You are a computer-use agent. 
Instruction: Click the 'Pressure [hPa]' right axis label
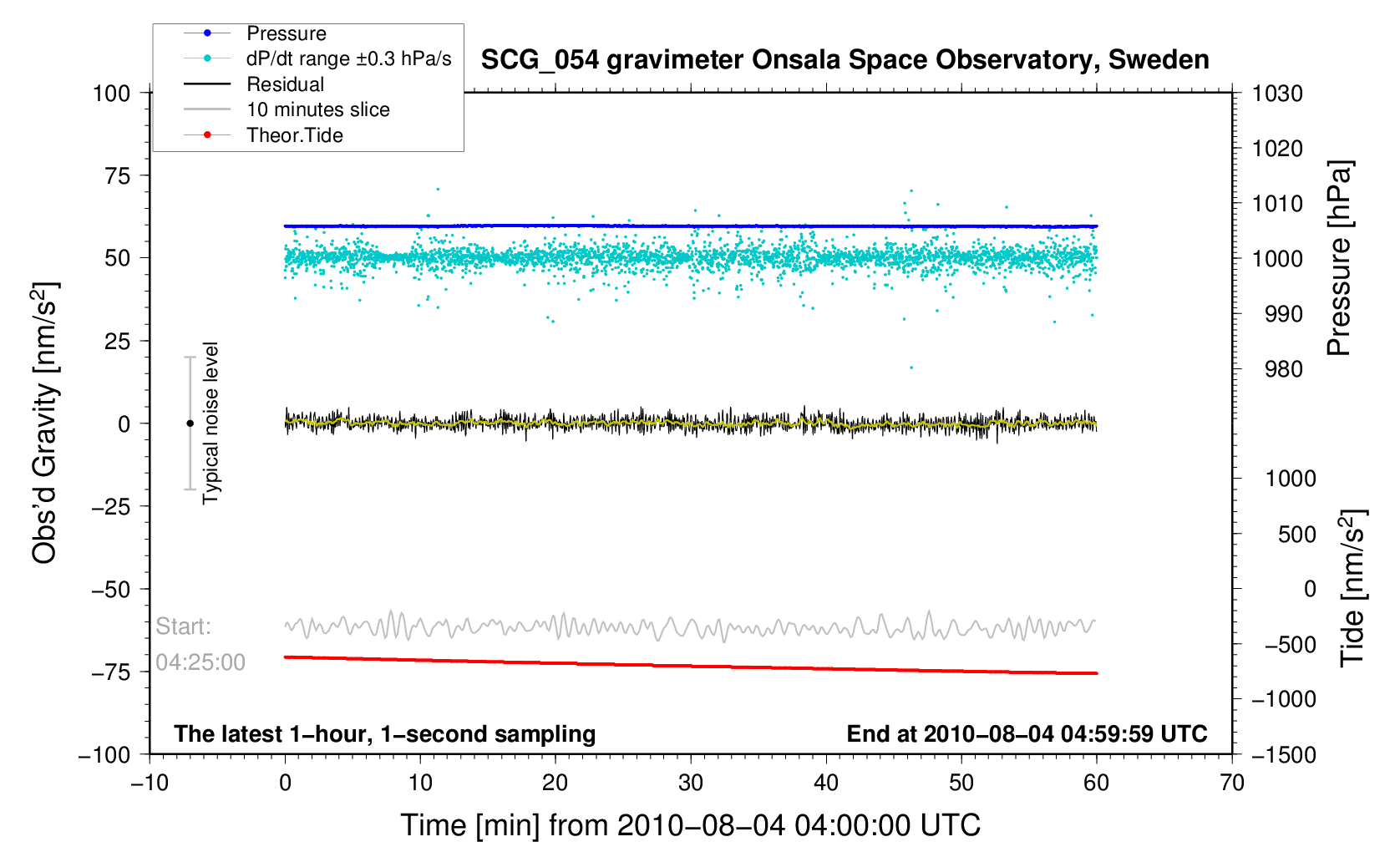pyautogui.click(x=1338, y=258)
